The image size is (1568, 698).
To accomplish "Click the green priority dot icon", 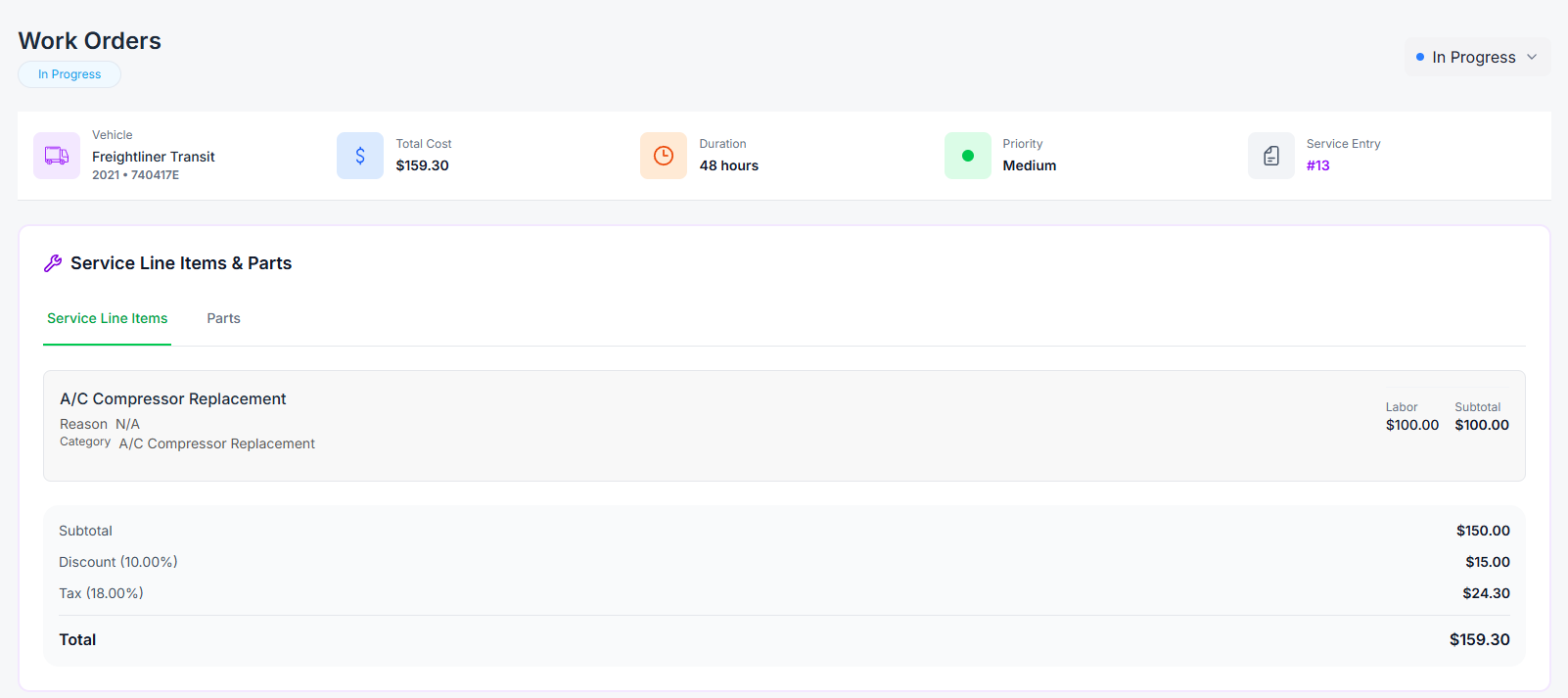I will point(967,156).
